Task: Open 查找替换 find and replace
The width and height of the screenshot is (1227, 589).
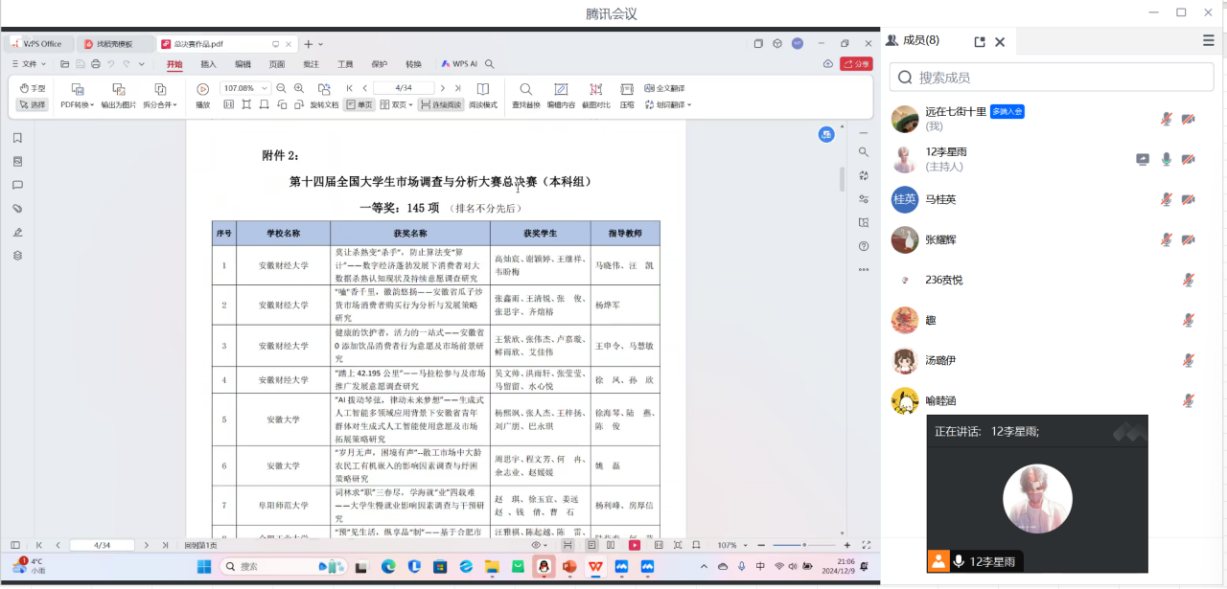Action: pyautogui.click(x=526, y=90)
